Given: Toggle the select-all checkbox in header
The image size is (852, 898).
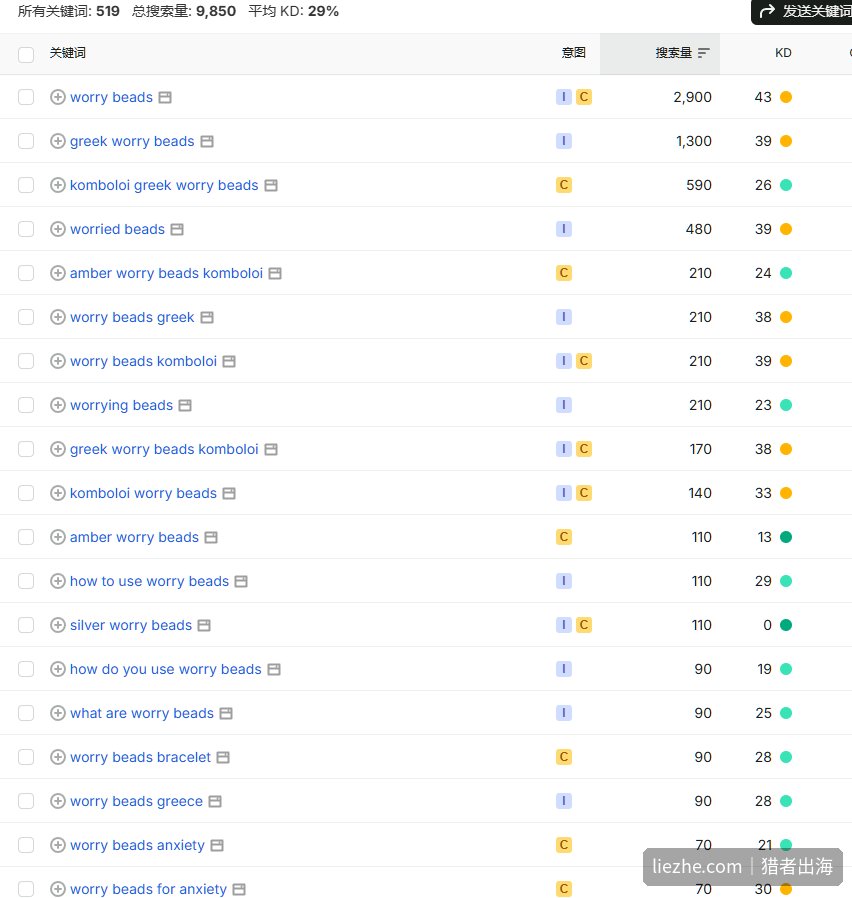Looking at the screenshot, I should 26,54.
